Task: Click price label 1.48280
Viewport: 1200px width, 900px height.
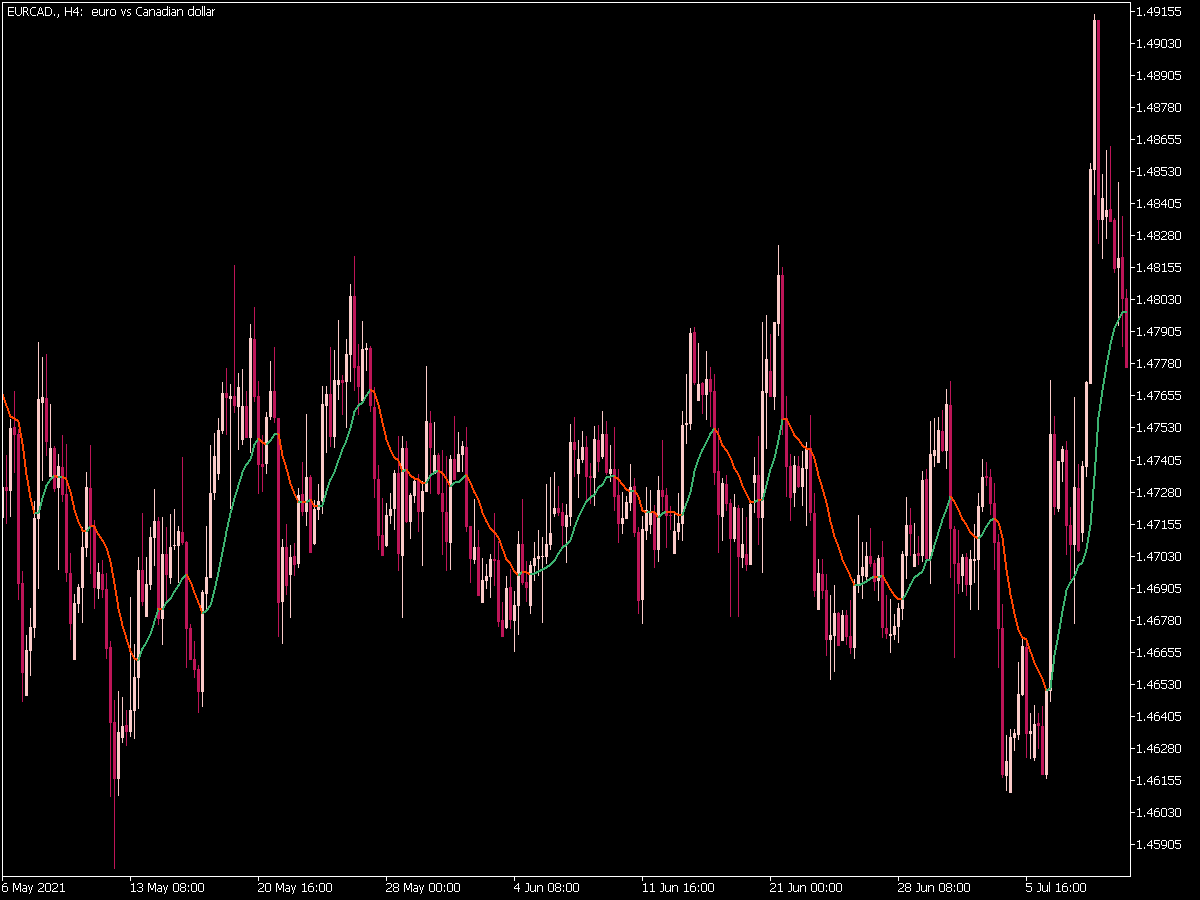Action: (x=1160, y=236)
